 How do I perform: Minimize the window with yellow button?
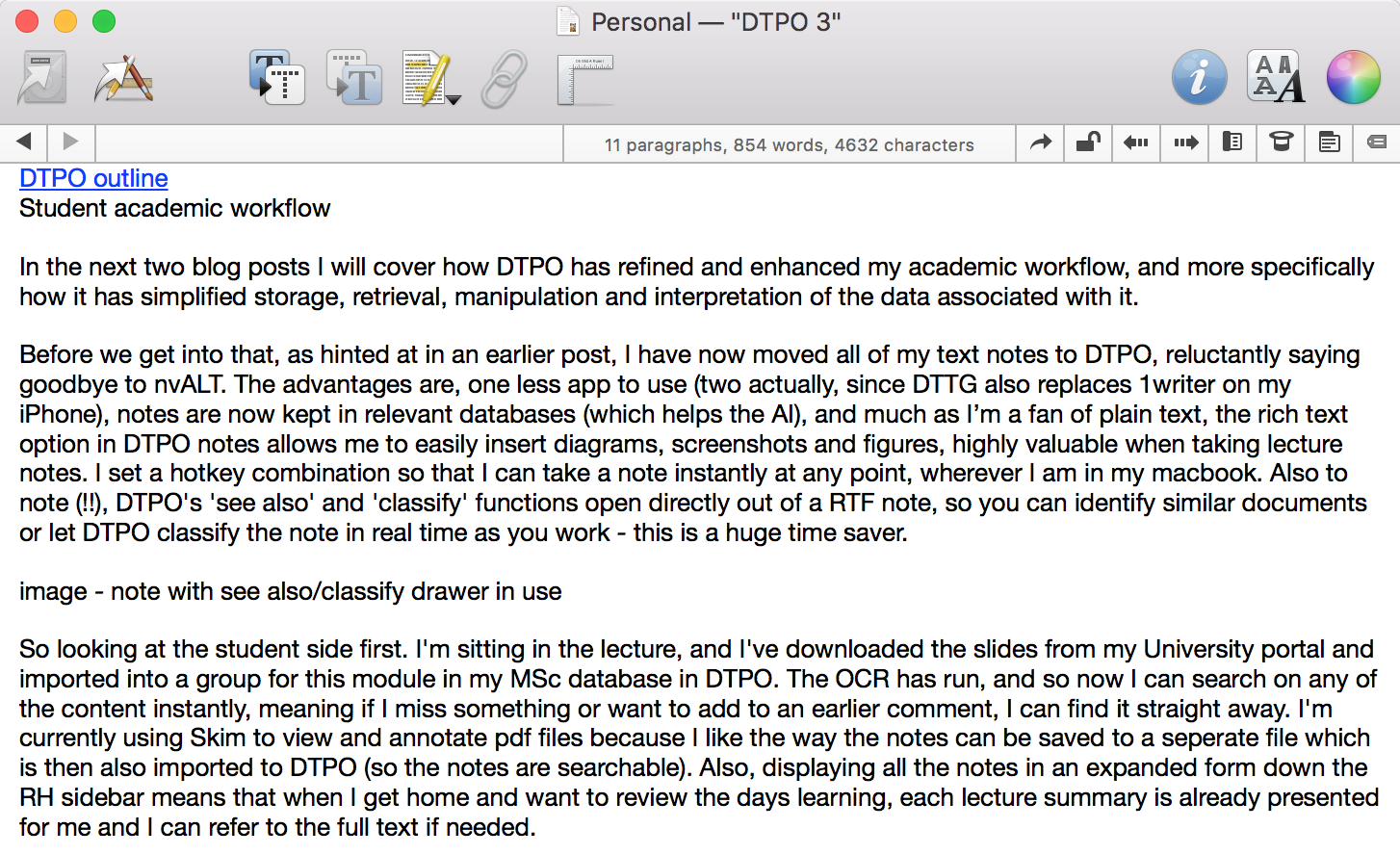click(x=65, y=21)
